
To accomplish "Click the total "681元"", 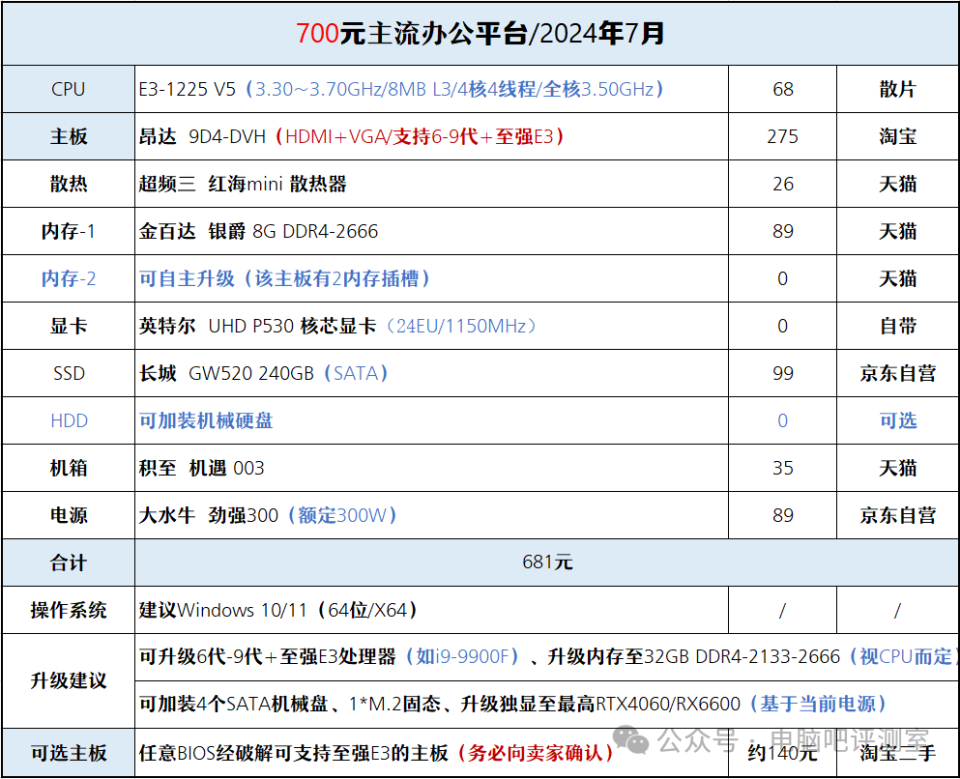I will 547,562.
